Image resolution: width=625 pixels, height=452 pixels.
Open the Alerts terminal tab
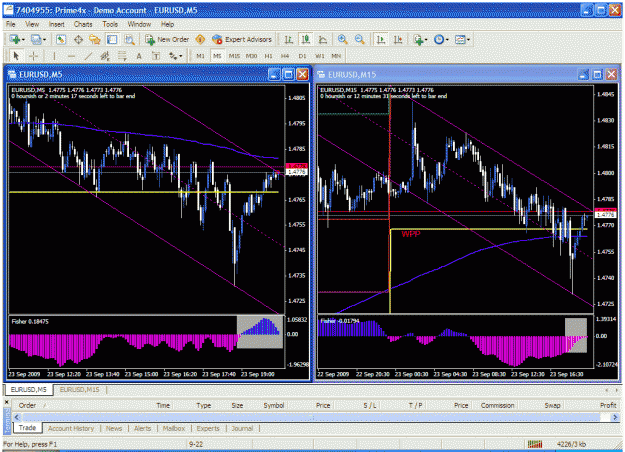point(142,428)
